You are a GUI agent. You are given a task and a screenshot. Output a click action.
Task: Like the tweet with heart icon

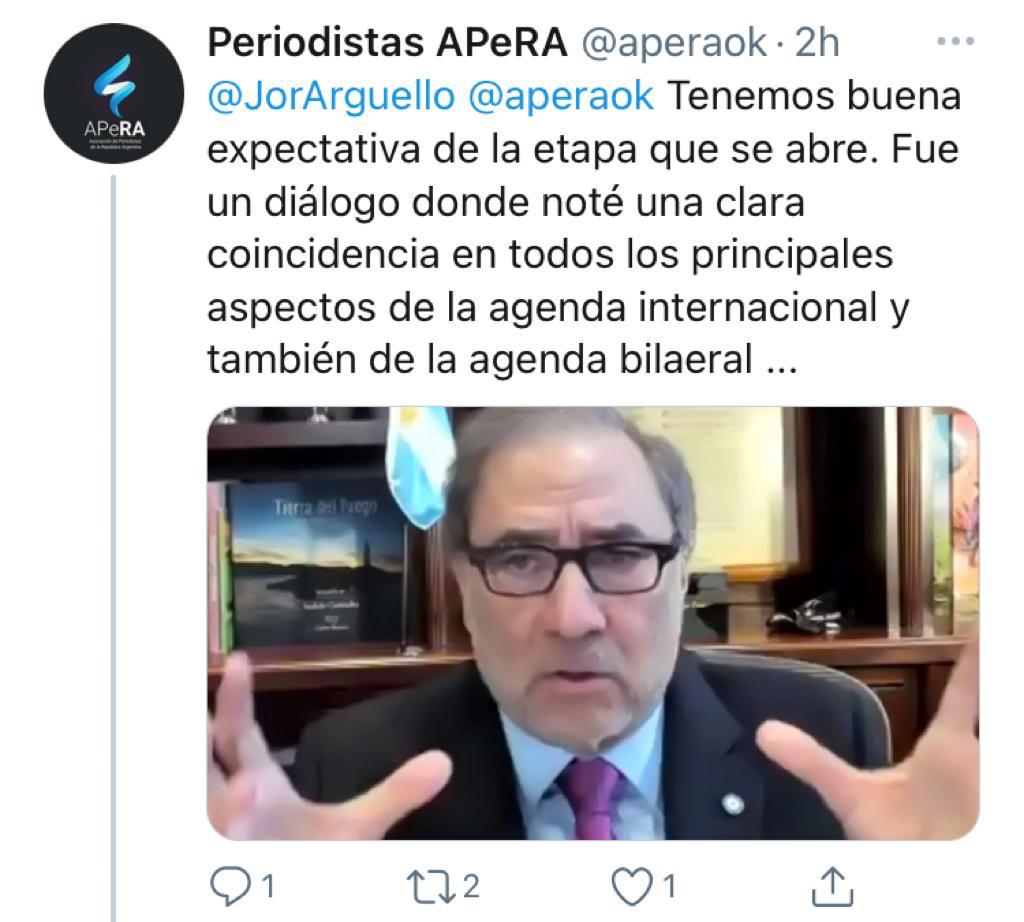tap(632, 886)
